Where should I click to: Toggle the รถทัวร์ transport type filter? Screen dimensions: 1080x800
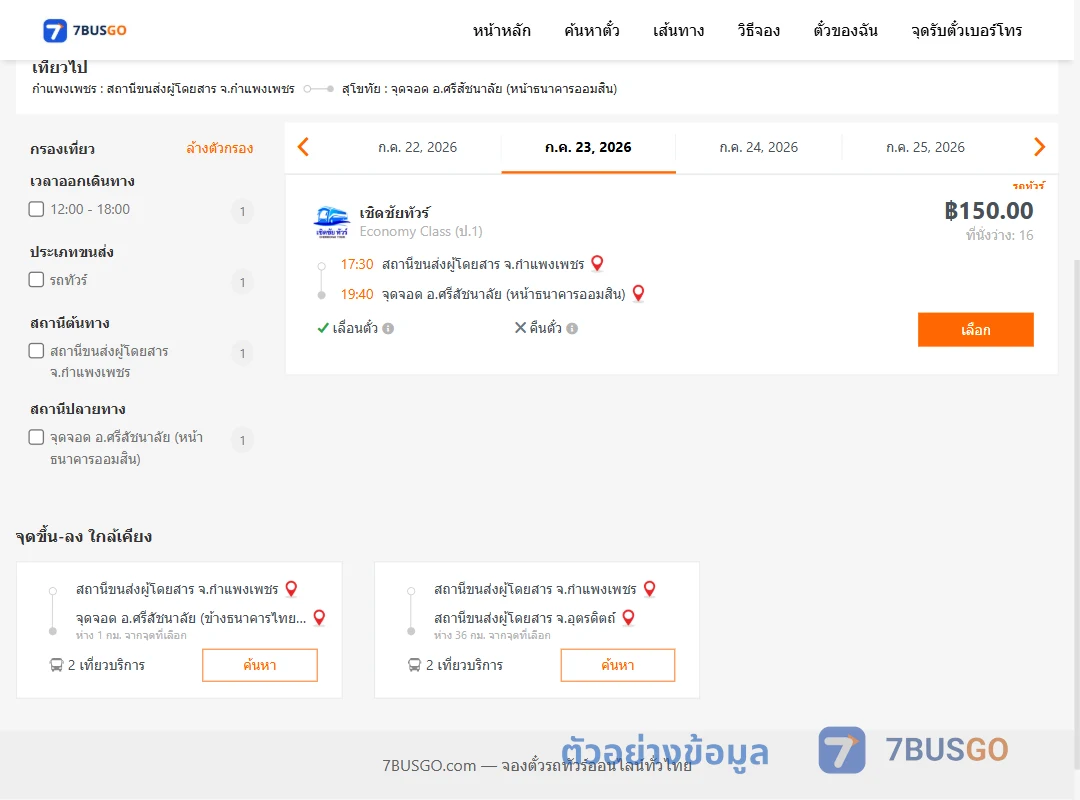click(37, 279)
